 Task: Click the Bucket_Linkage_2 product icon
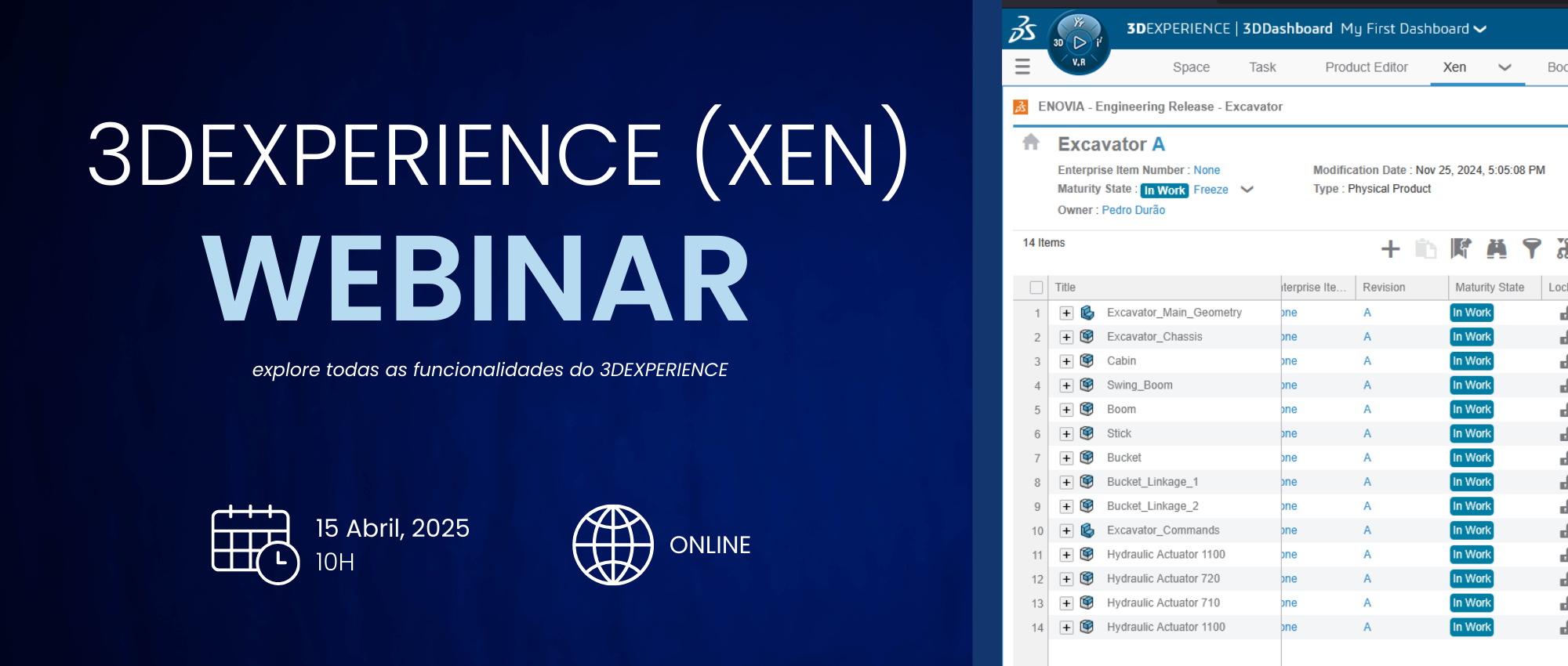point(1087,506)
